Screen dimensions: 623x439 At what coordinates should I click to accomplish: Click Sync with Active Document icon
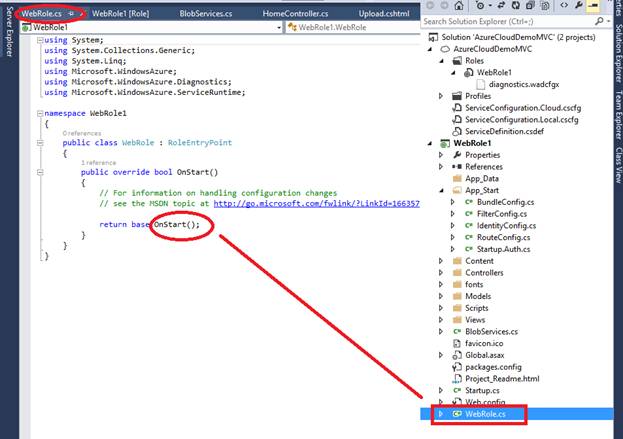pos(501,6)
